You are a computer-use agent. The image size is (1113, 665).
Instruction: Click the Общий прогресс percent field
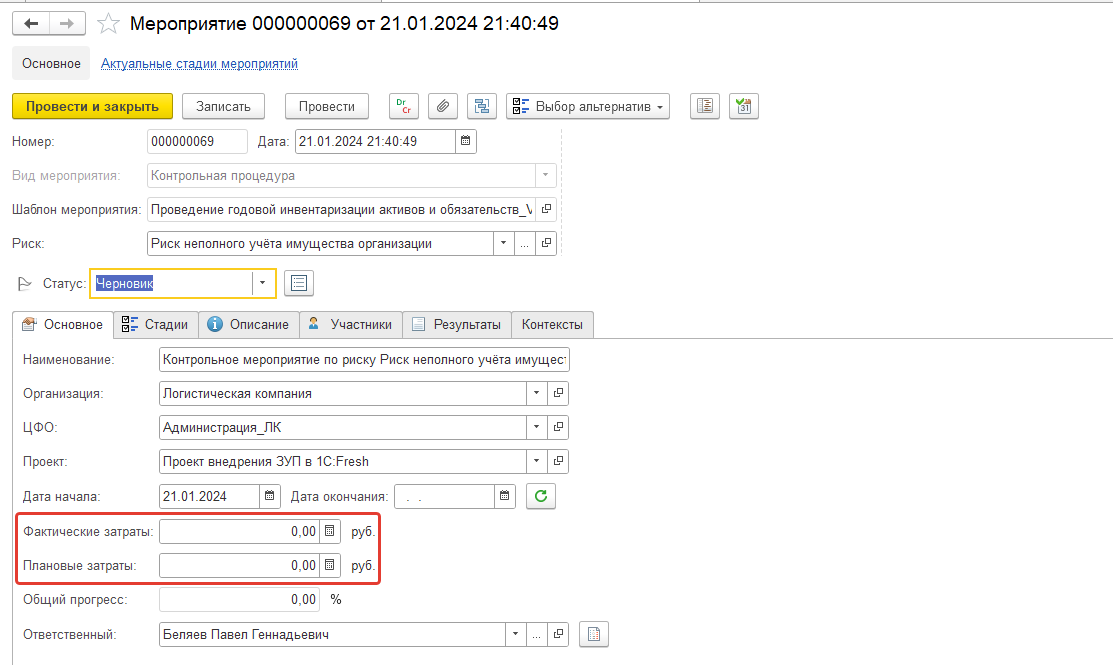point(240,600)
